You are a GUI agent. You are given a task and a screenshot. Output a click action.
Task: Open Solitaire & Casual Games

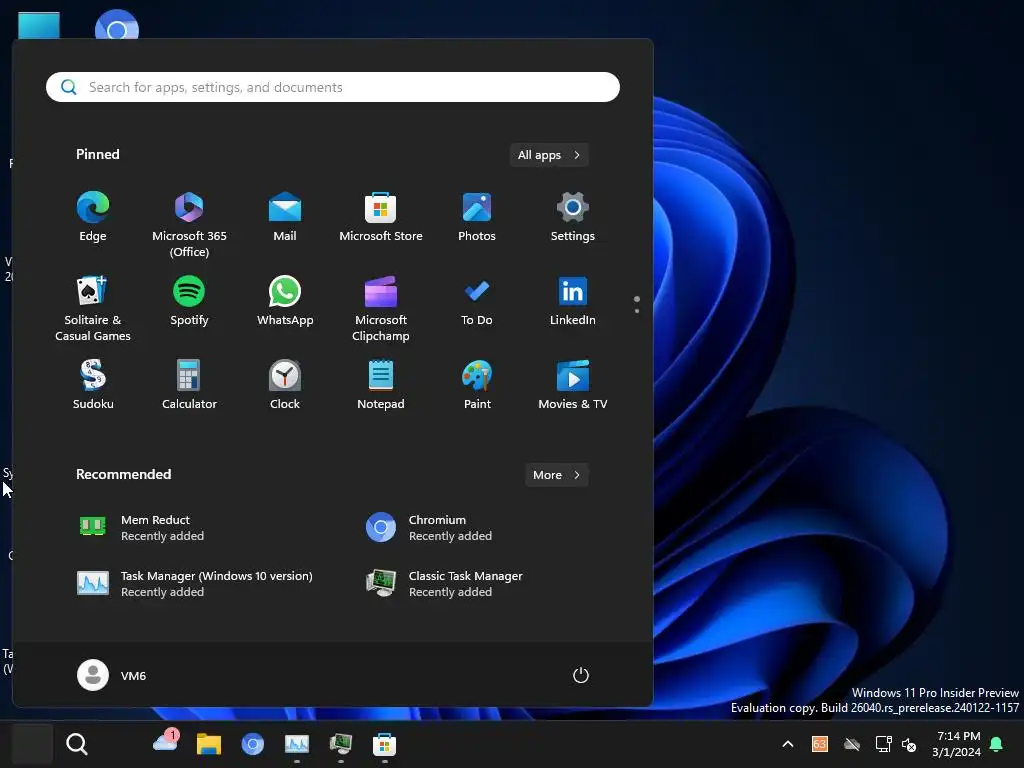click(x=93, y=308)
